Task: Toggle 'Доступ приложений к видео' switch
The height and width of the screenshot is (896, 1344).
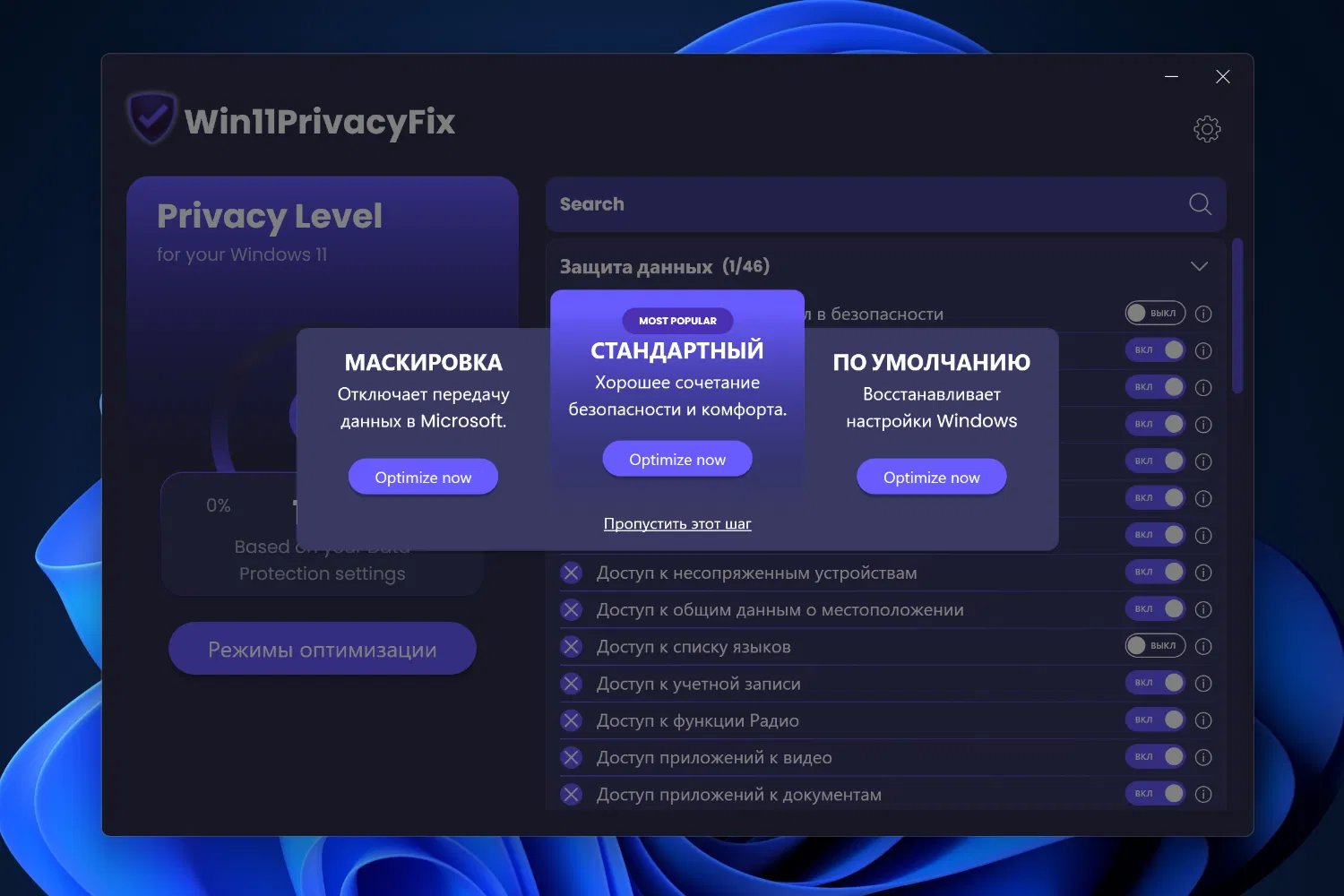Action: (x=1155, y=756)
